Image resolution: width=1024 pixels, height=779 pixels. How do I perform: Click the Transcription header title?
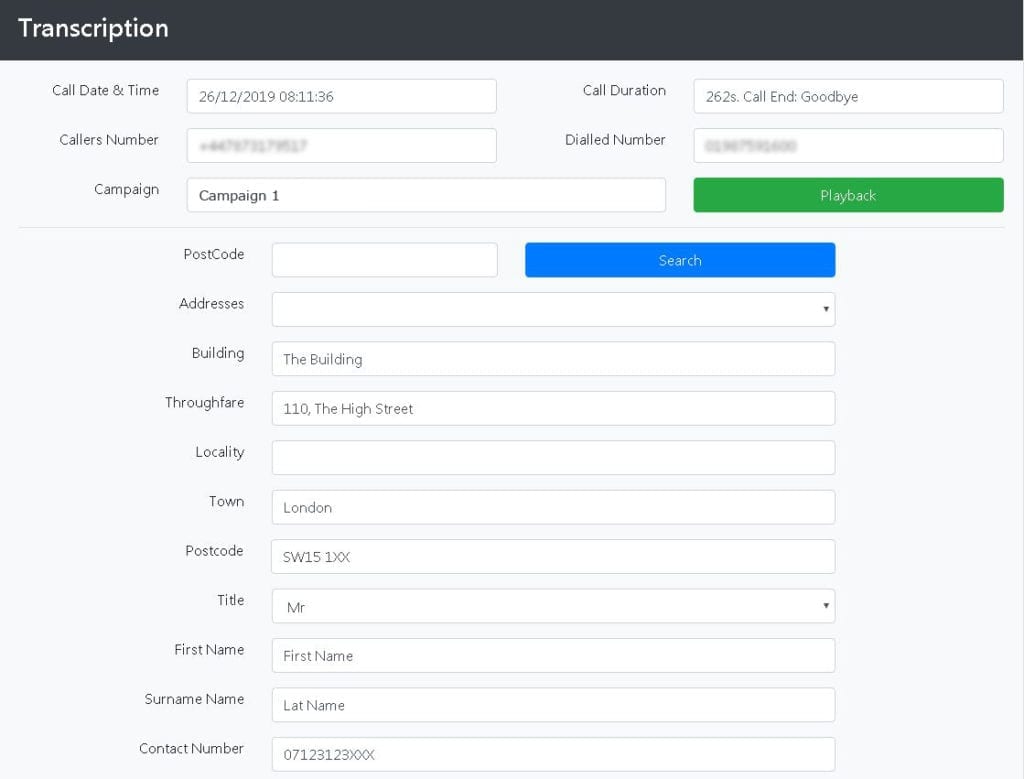click(93, 28)
